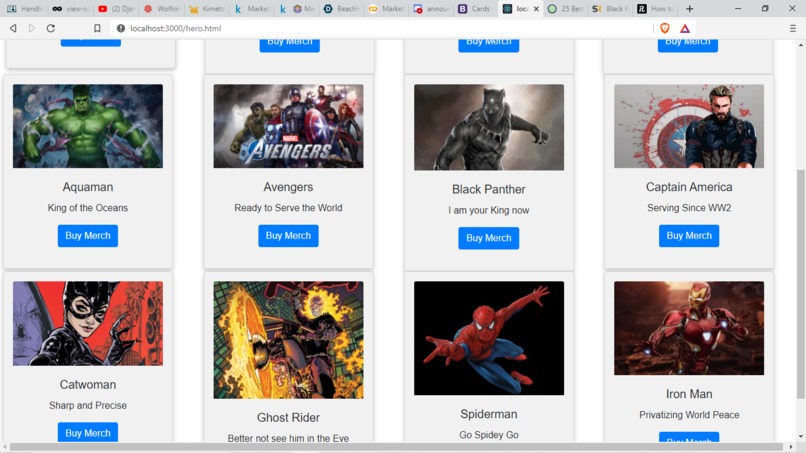Click the Catwoman comic image

[88, 323]
